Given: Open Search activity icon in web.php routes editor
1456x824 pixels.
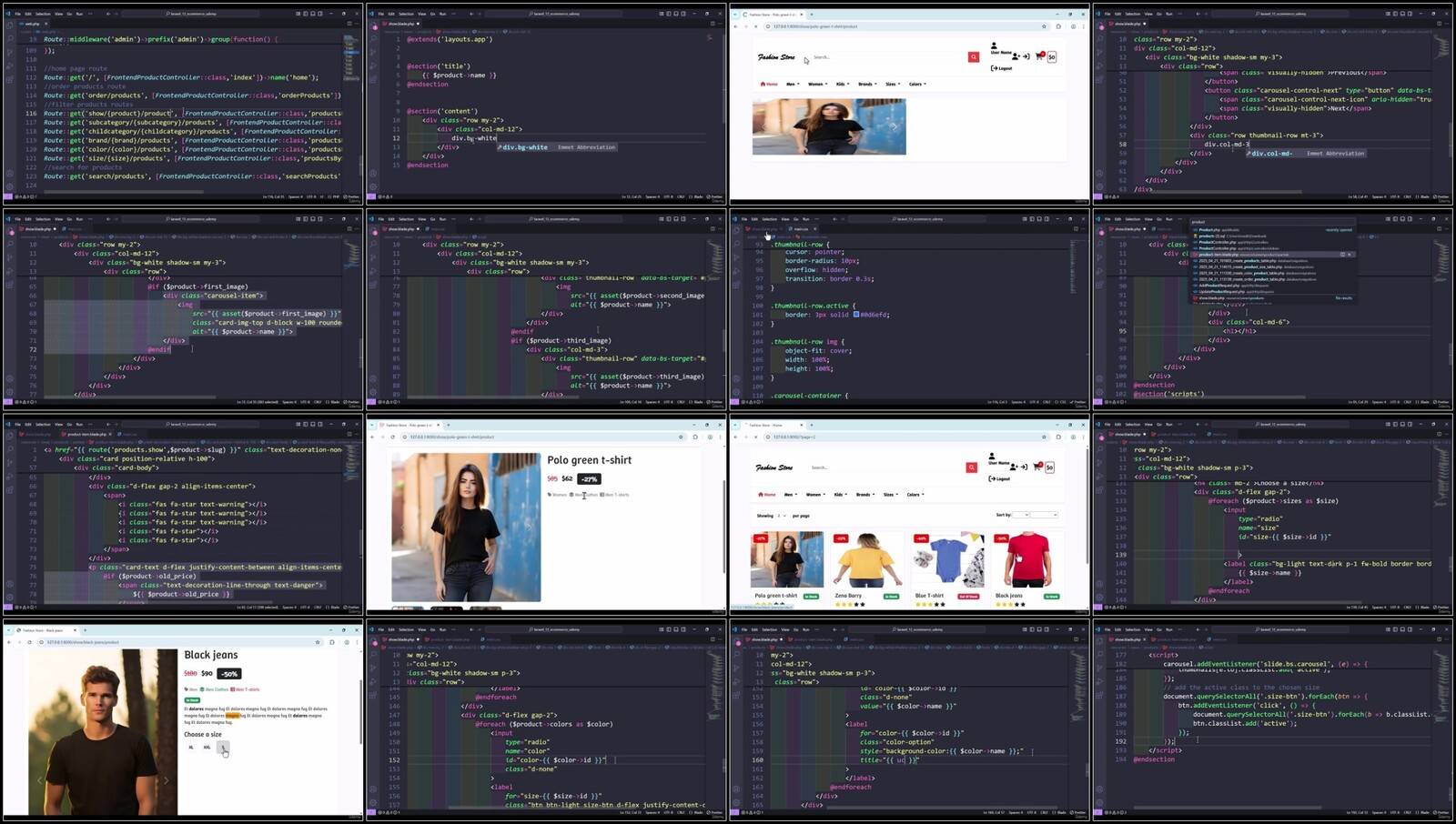Looking at the screenshot, I should click(x=10, y=38).
